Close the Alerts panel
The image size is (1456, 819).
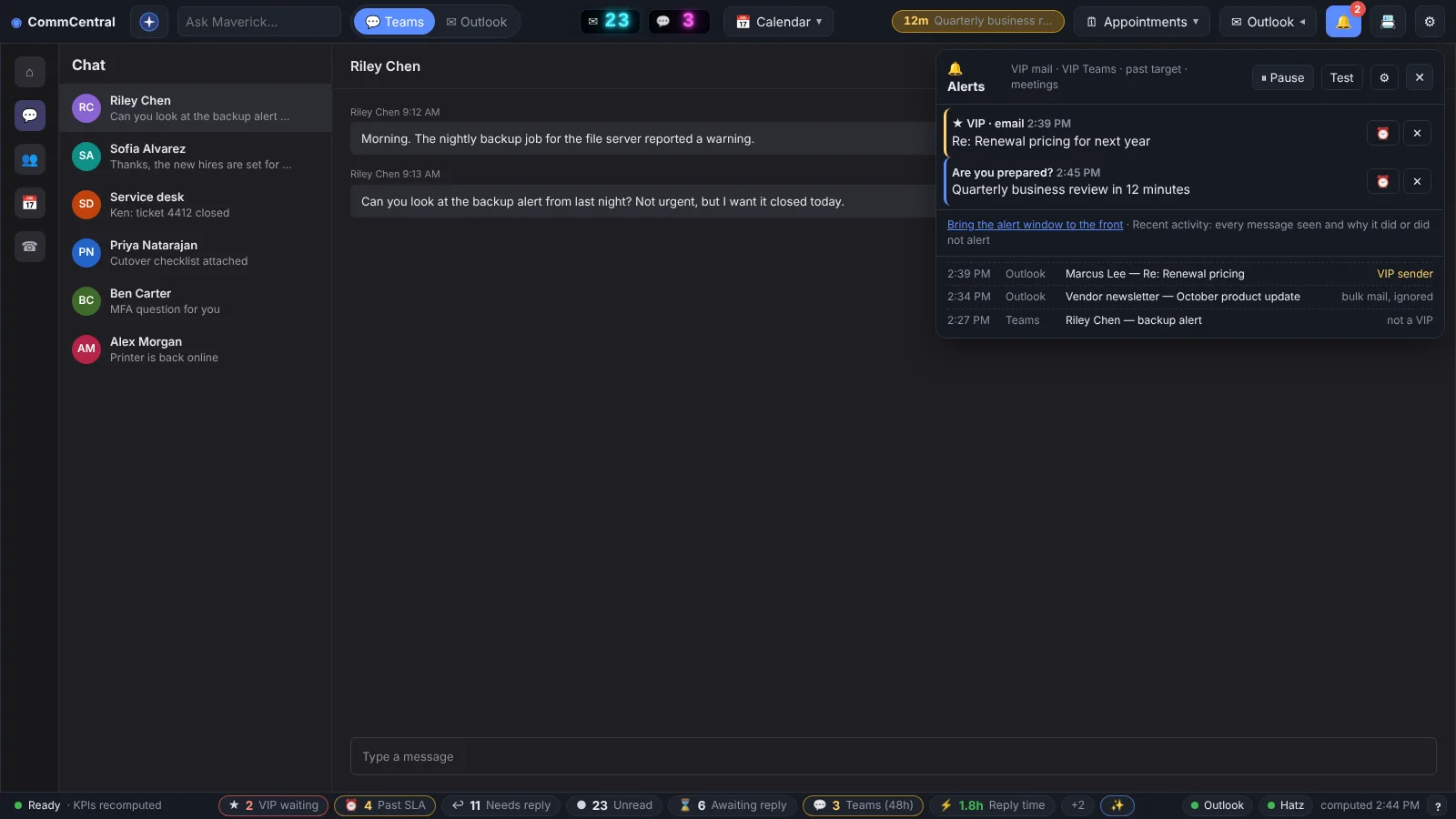(x=1420, y=77)
